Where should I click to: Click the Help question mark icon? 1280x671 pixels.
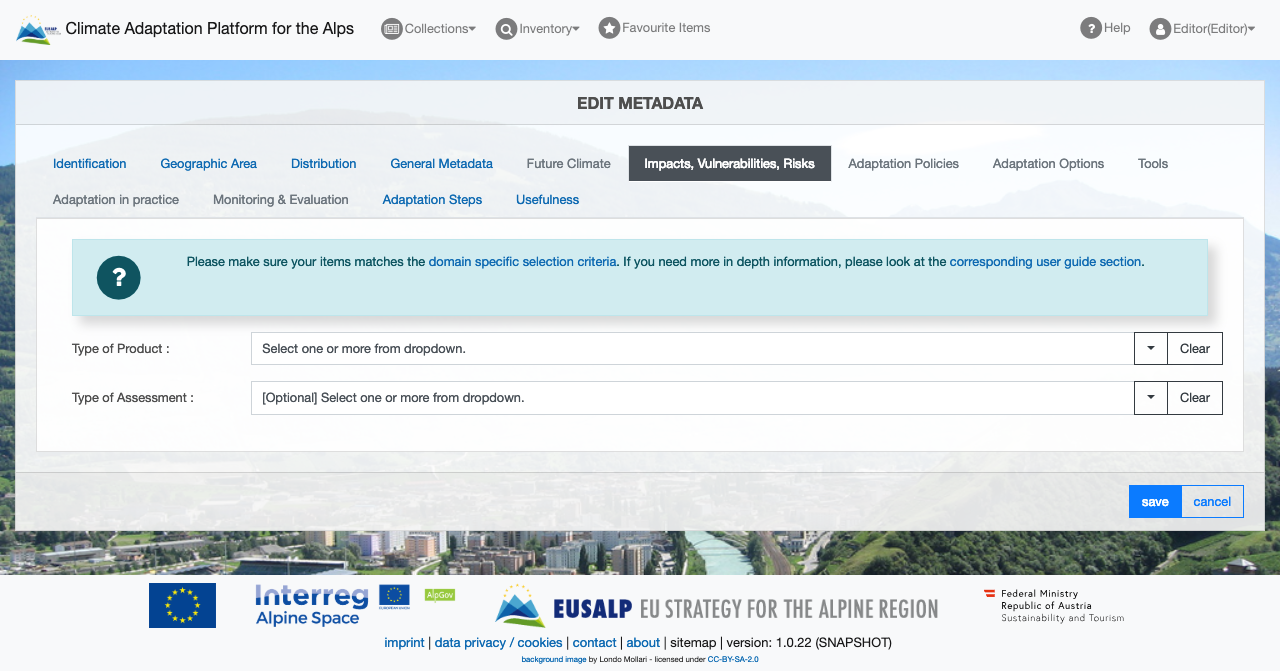pyautogui.click(x=1090, y=28)
